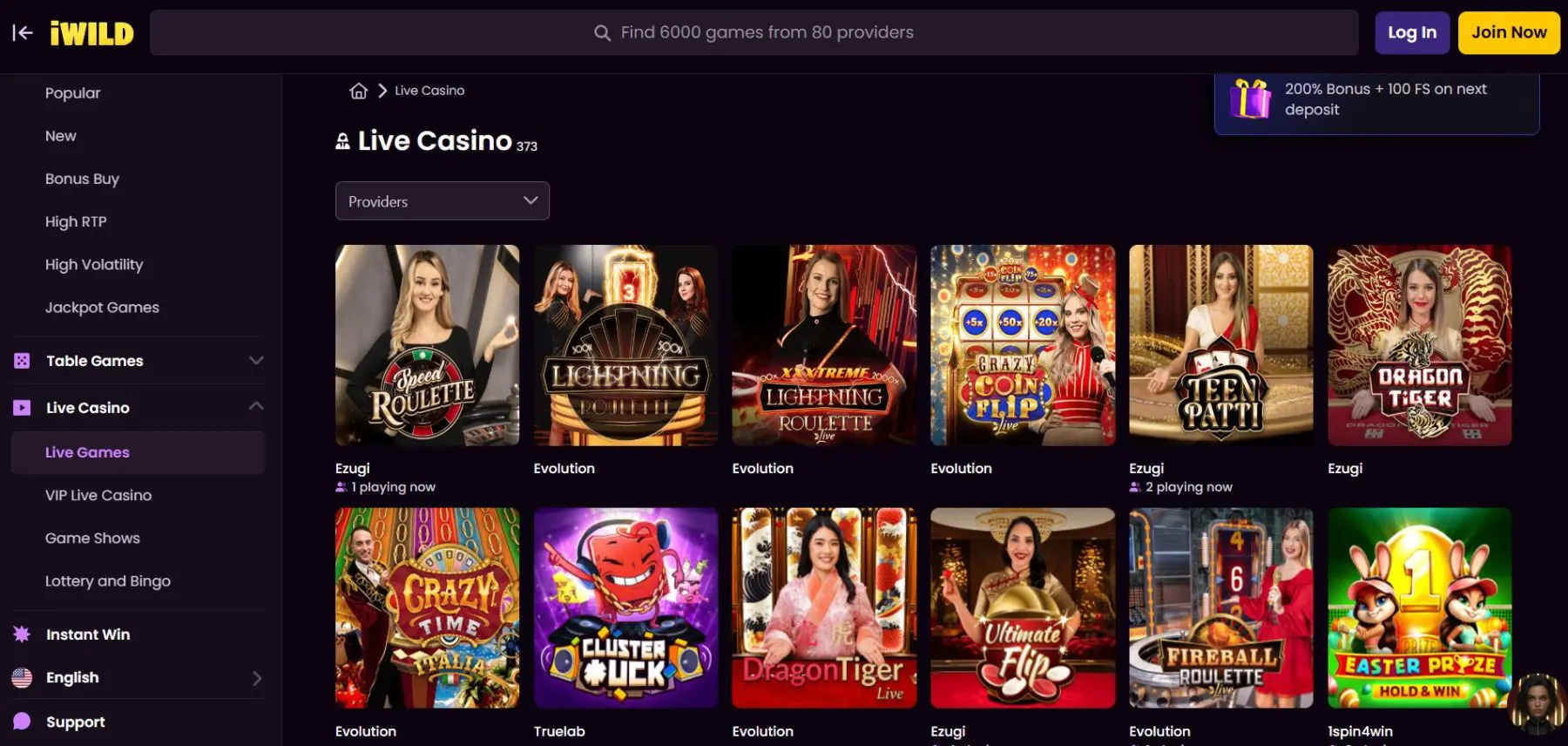
Task: Click the Log In button
Action: tap(1411, 33)
